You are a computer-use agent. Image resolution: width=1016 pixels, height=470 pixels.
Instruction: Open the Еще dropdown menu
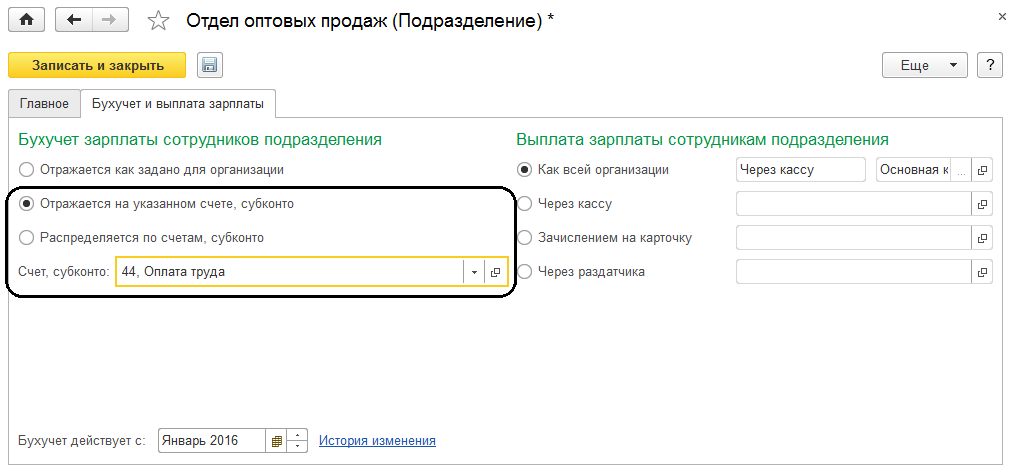coord(924,66)
